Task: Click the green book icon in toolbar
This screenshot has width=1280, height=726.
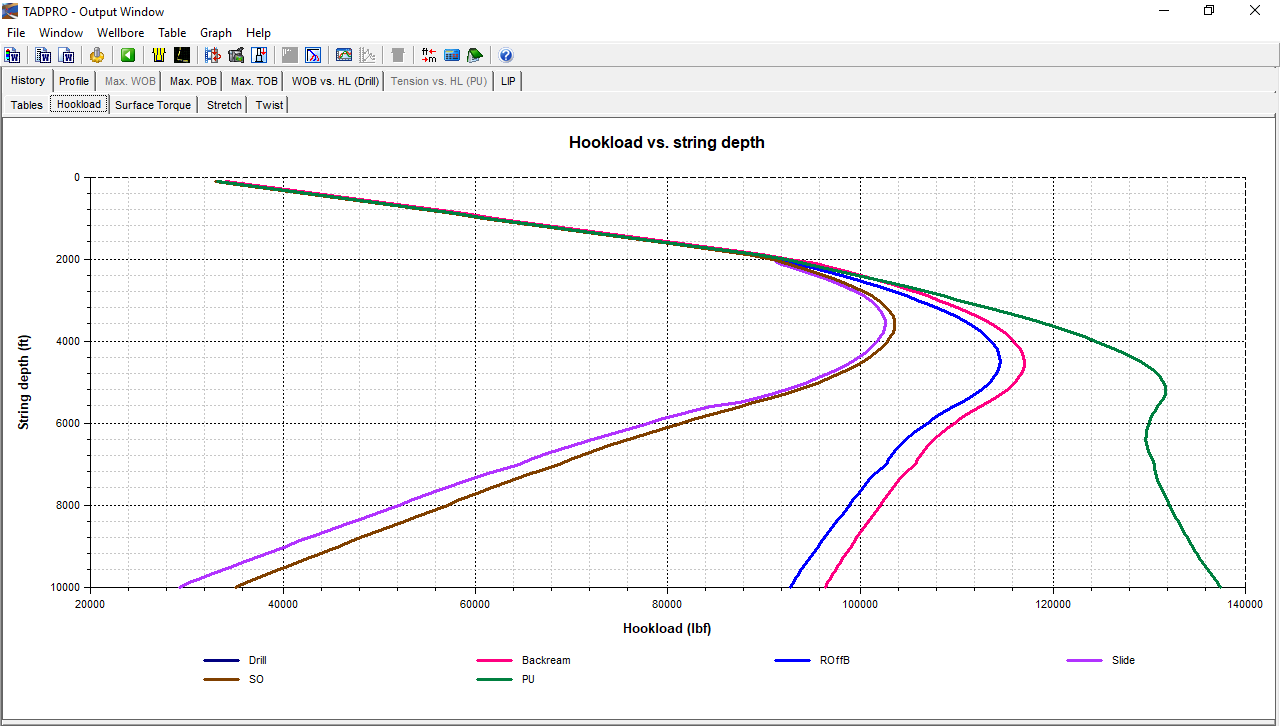Action: [x=475, y=55]
